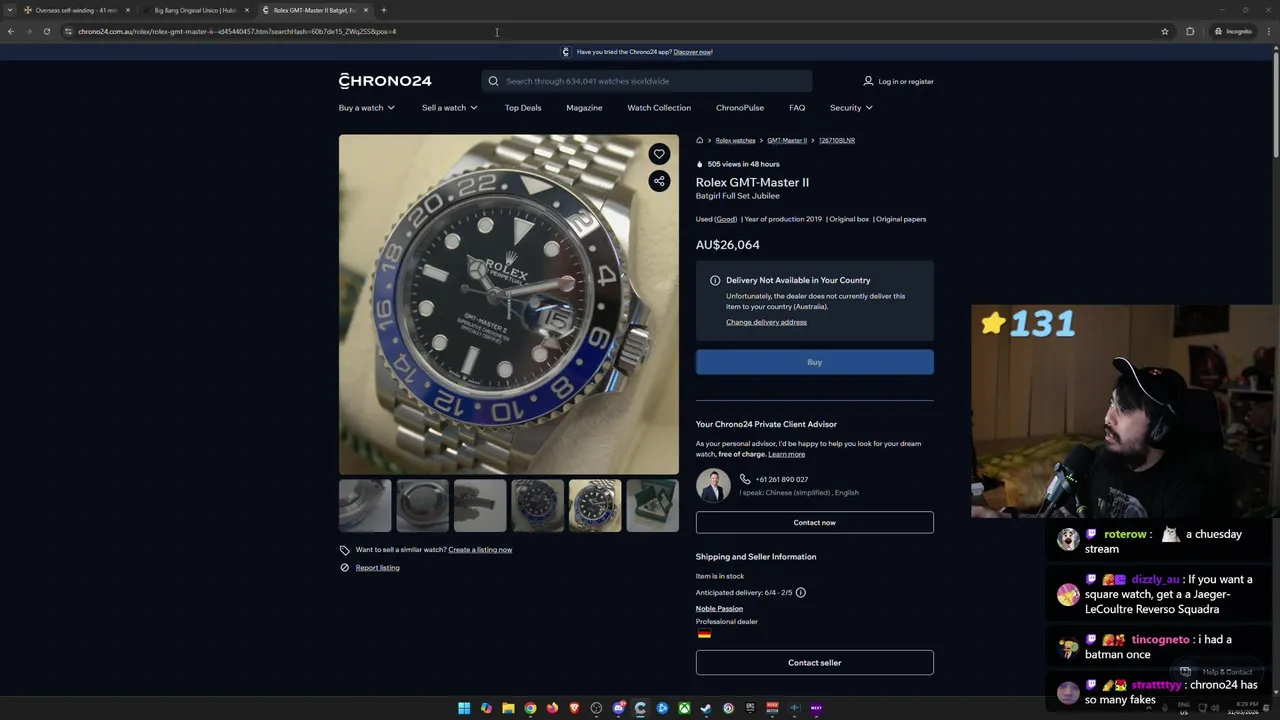Open the Windows Start menu

point(464,708)
